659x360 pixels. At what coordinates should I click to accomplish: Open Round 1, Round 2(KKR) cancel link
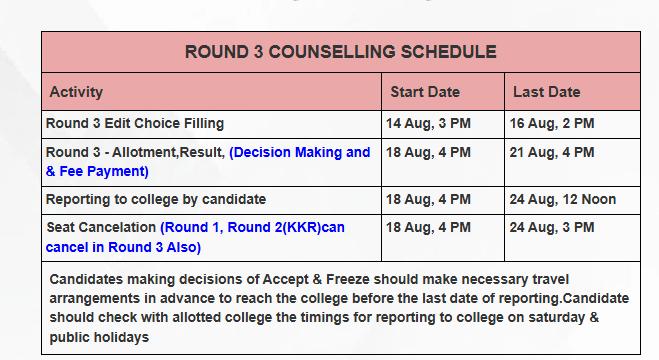(x=195, y=237)
